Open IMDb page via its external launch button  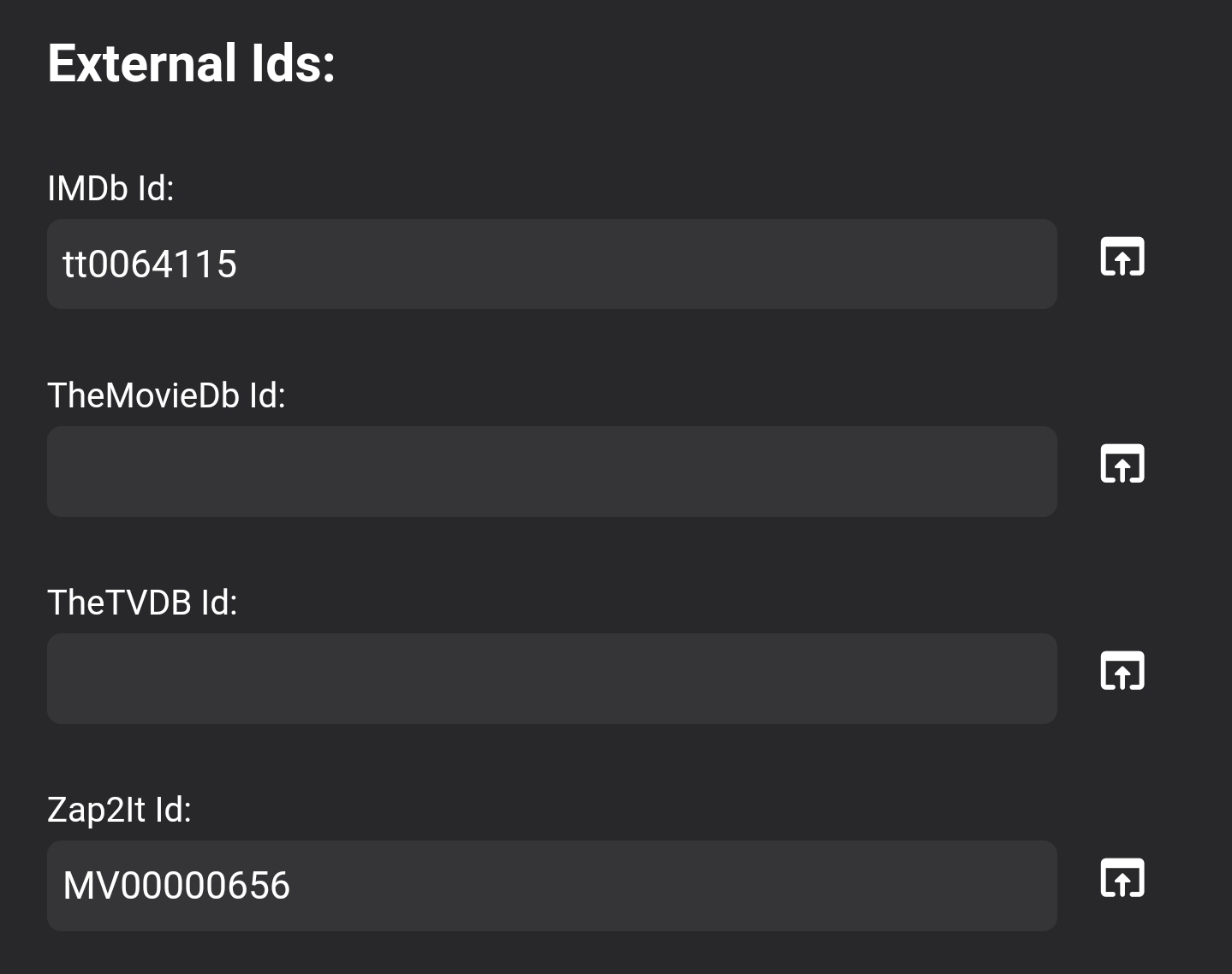coord(1122,256)
